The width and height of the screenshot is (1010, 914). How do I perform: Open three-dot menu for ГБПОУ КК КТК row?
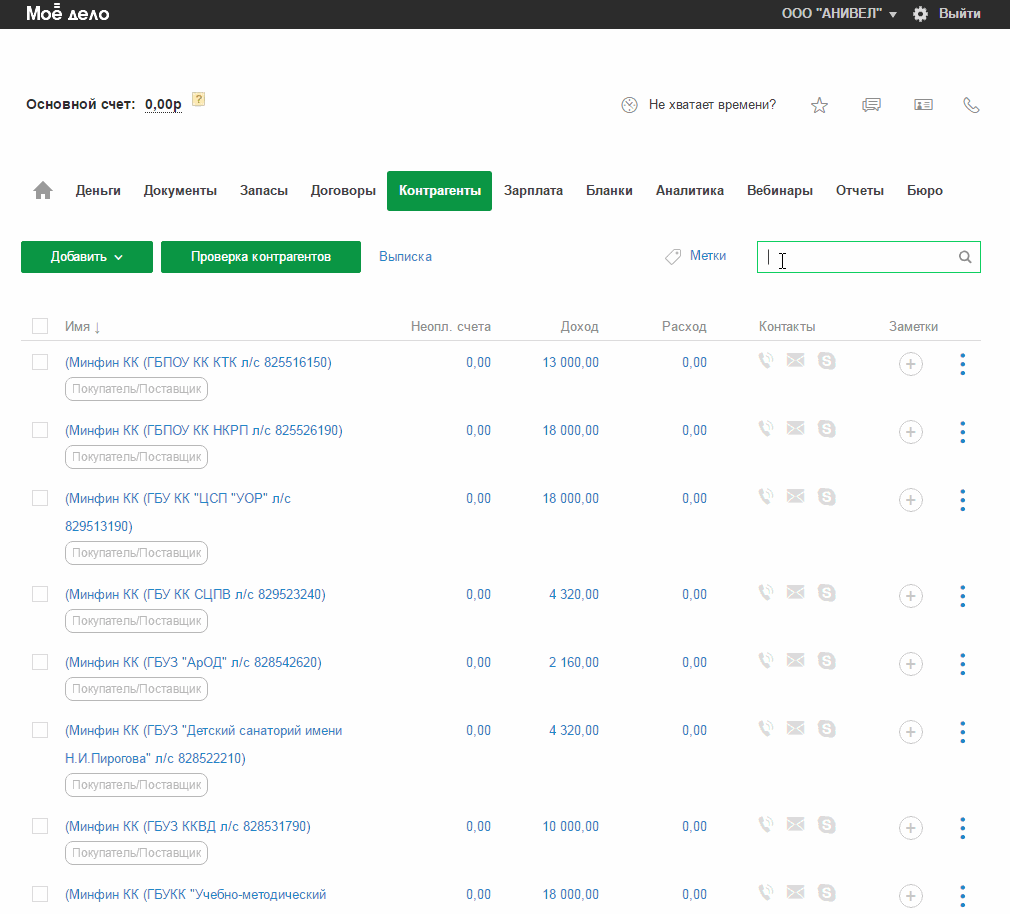(962, 364)
